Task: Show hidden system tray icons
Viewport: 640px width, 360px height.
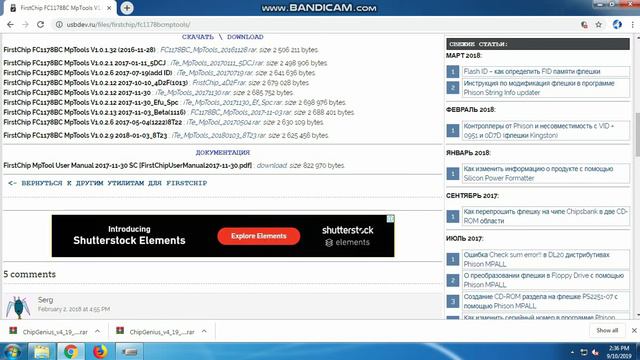Action: pyautogui.click(x=572, y=352)
